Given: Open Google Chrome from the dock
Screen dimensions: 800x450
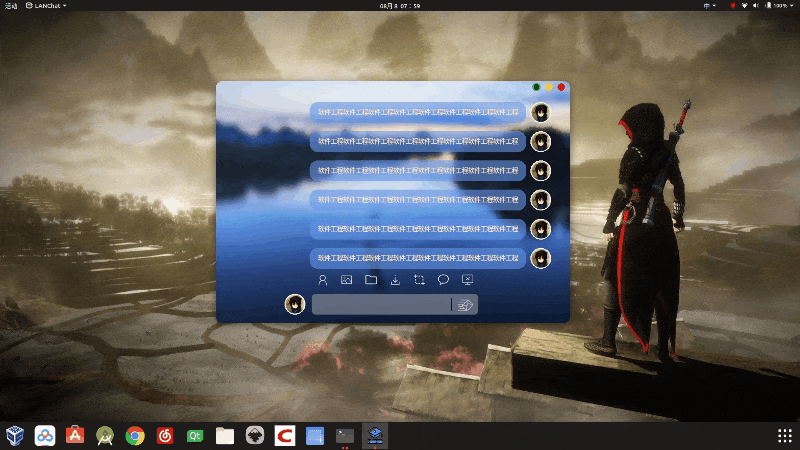Looking at the screenshot, I should point(135,436).
